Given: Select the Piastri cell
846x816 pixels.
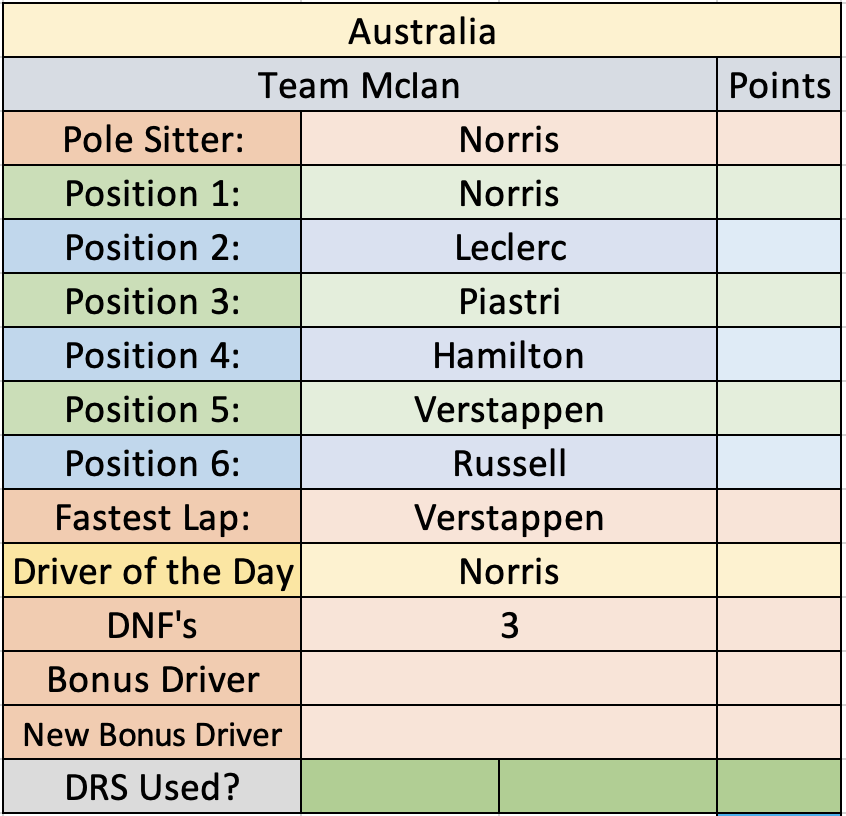Looking at the screenshot, I should [x=509, y=301].
